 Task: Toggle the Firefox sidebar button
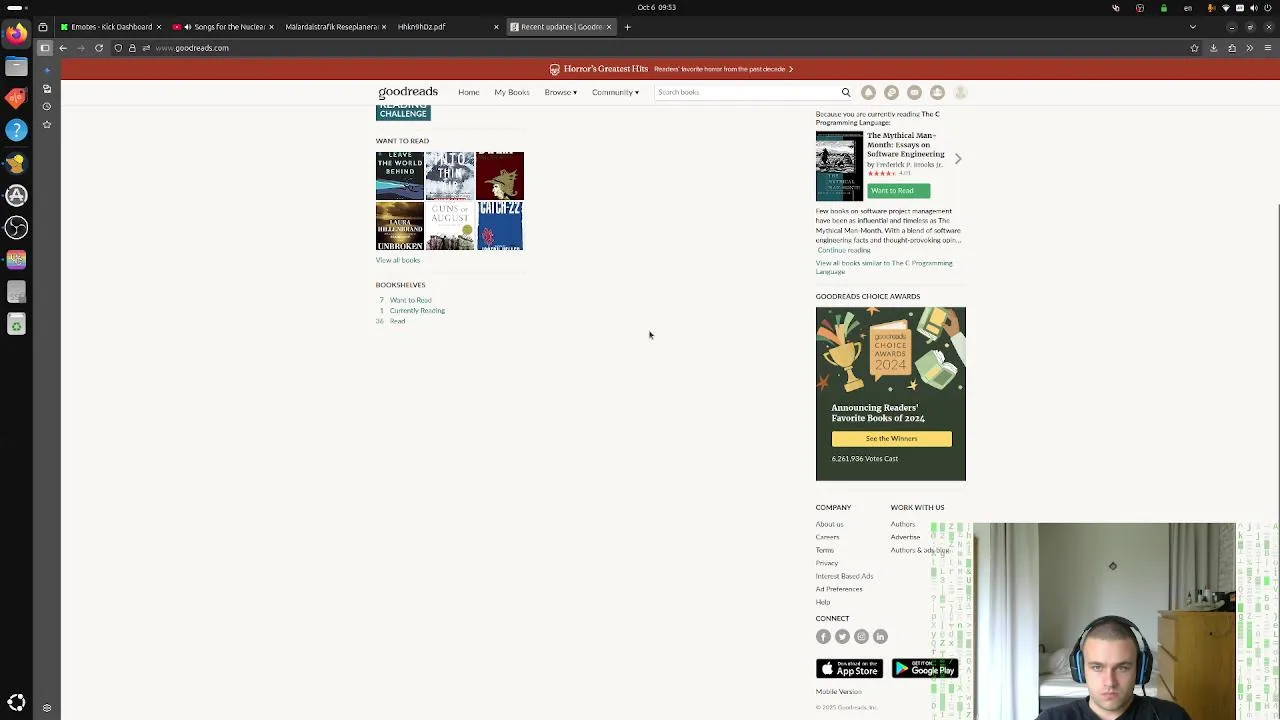pos(45,48)
